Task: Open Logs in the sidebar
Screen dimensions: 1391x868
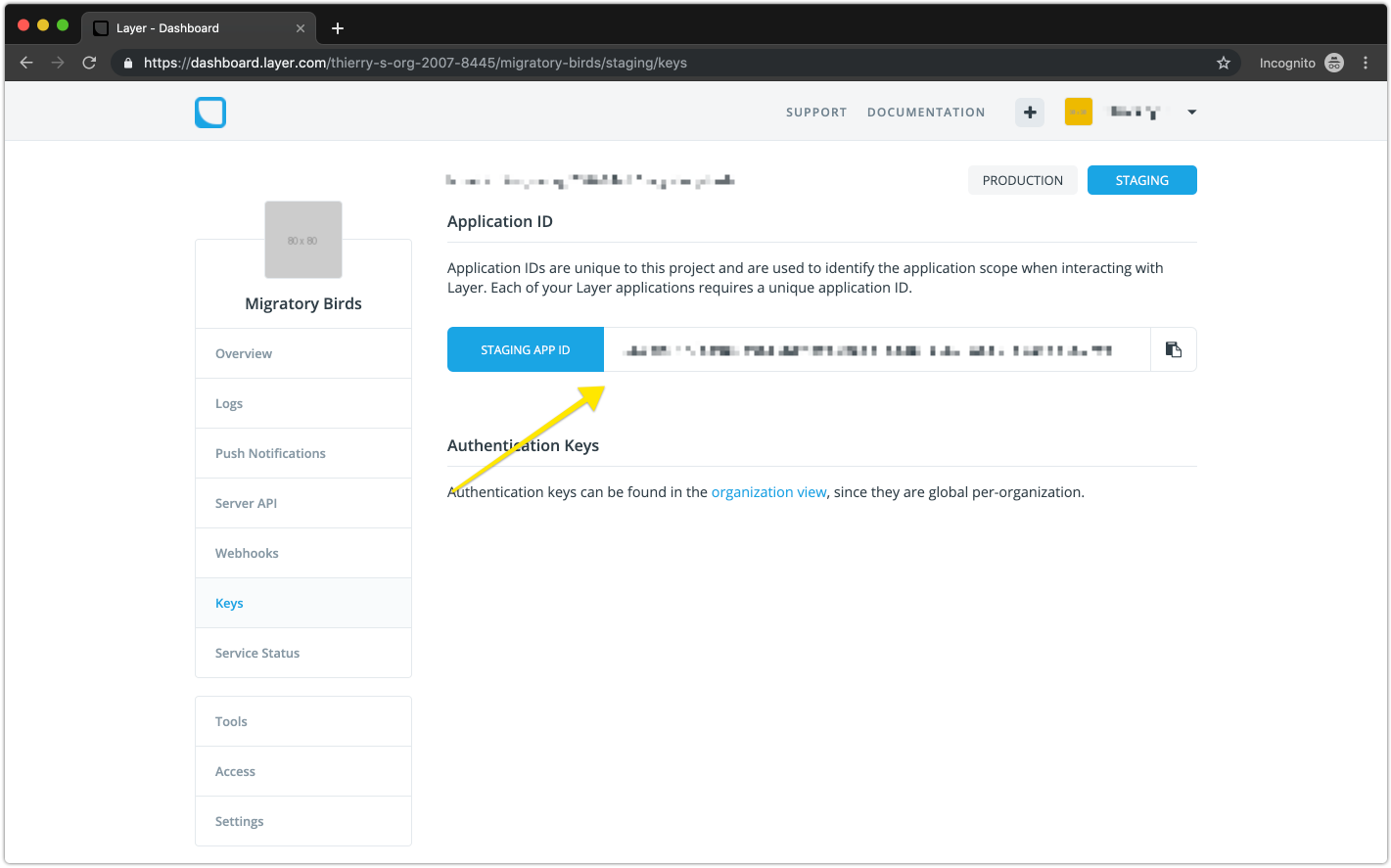Action: coord(303,403)
